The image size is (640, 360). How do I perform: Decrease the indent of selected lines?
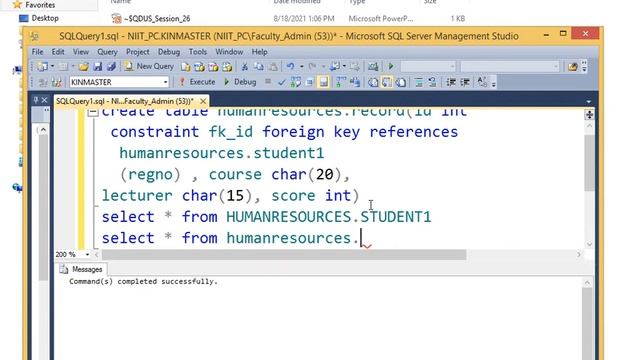click(x=451, y=82)
